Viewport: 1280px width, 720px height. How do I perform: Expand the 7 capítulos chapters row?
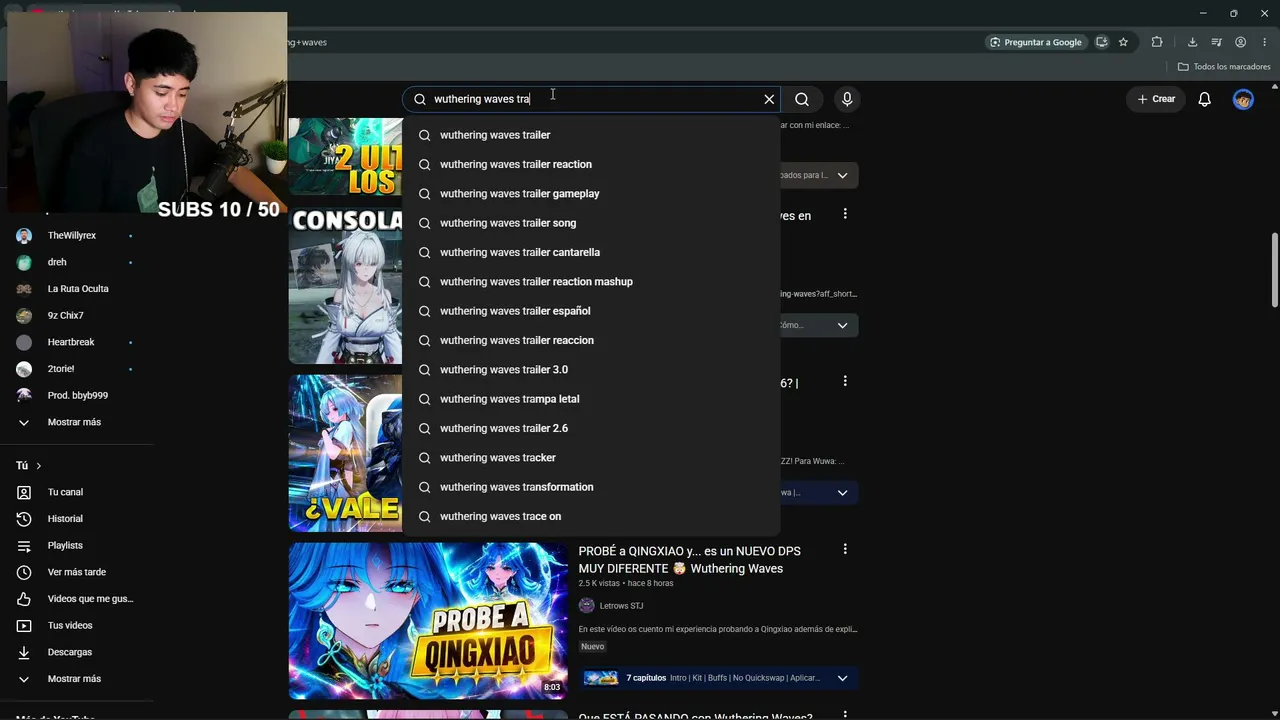pyautogui.click(x=719, y=678)
